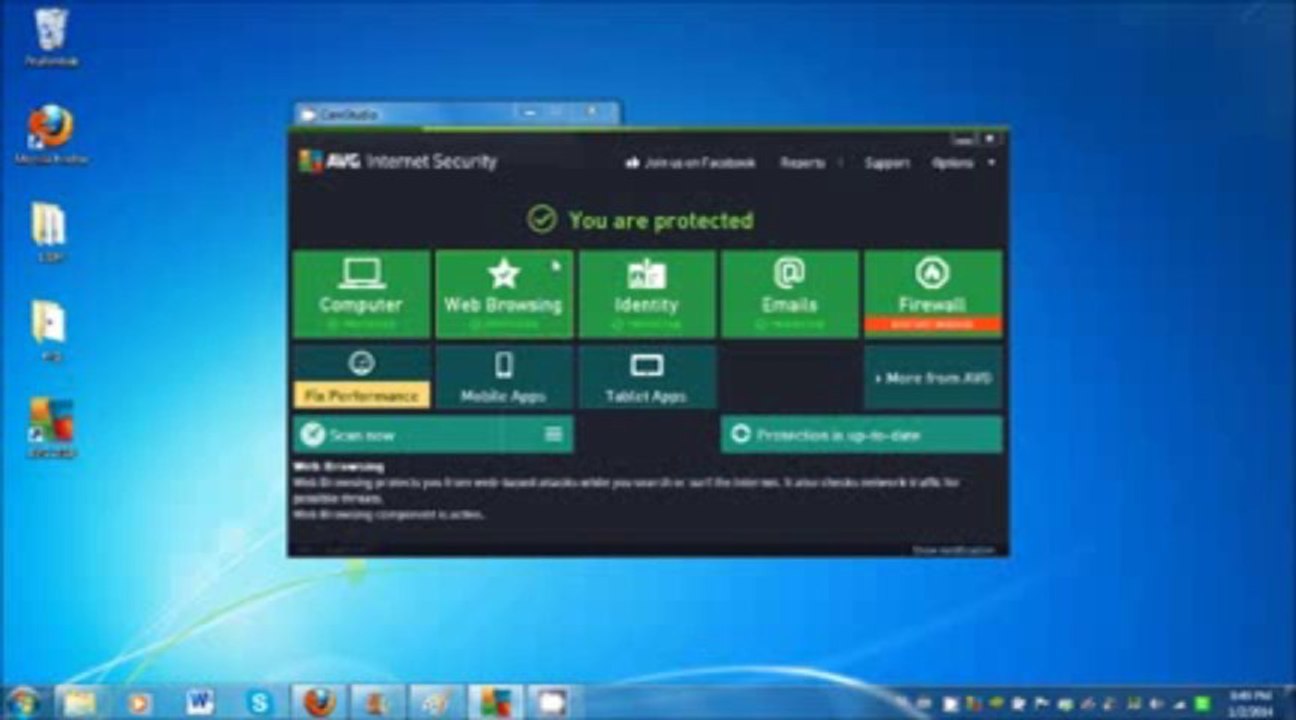The width and height of the screenshot is (1296, 720).
Task: Click the Fix Performance tile
Action: [361, 377]
